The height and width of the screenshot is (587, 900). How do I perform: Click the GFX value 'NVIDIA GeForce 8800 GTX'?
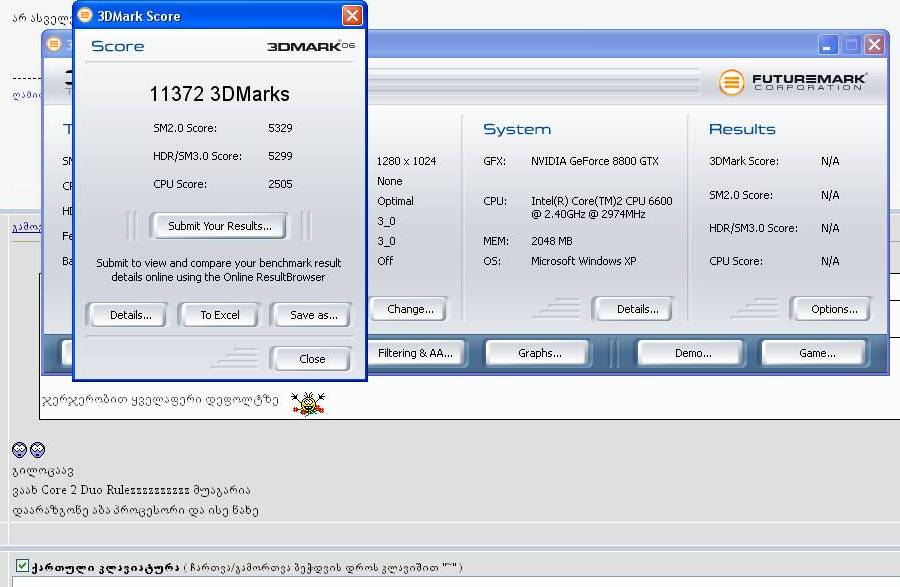[x=595, y=161]
